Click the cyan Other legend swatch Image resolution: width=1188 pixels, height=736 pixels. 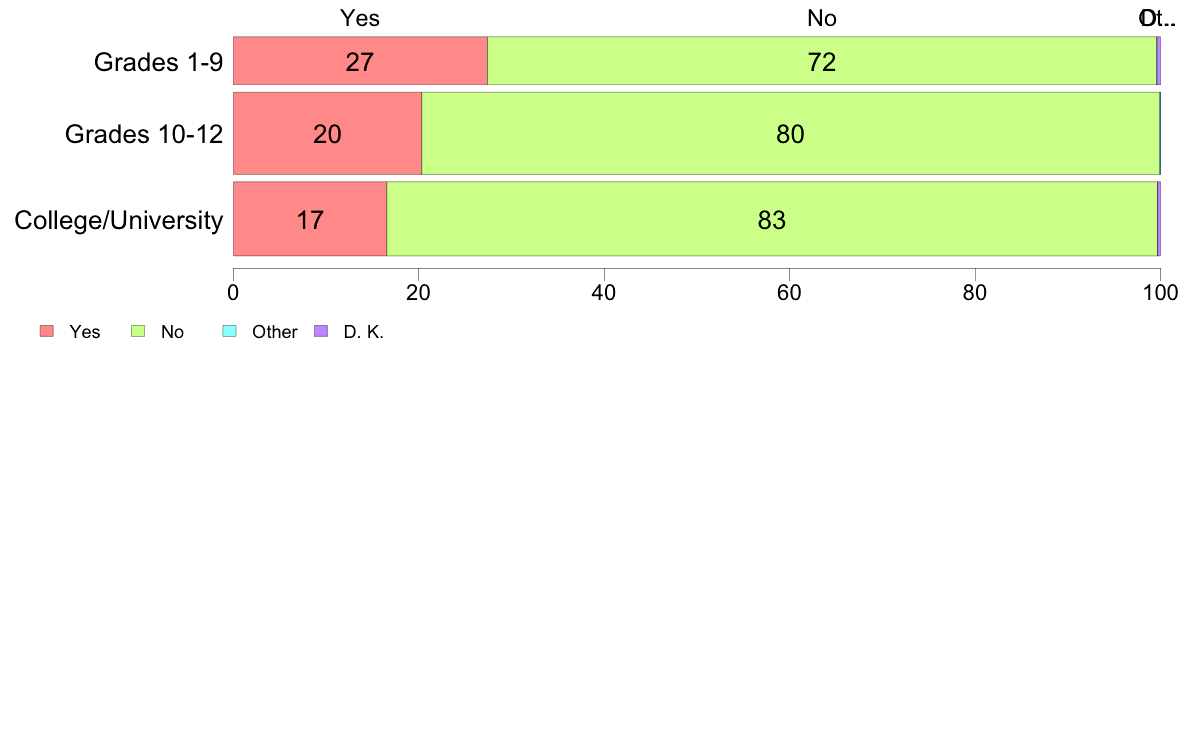[x=230, y=331]
